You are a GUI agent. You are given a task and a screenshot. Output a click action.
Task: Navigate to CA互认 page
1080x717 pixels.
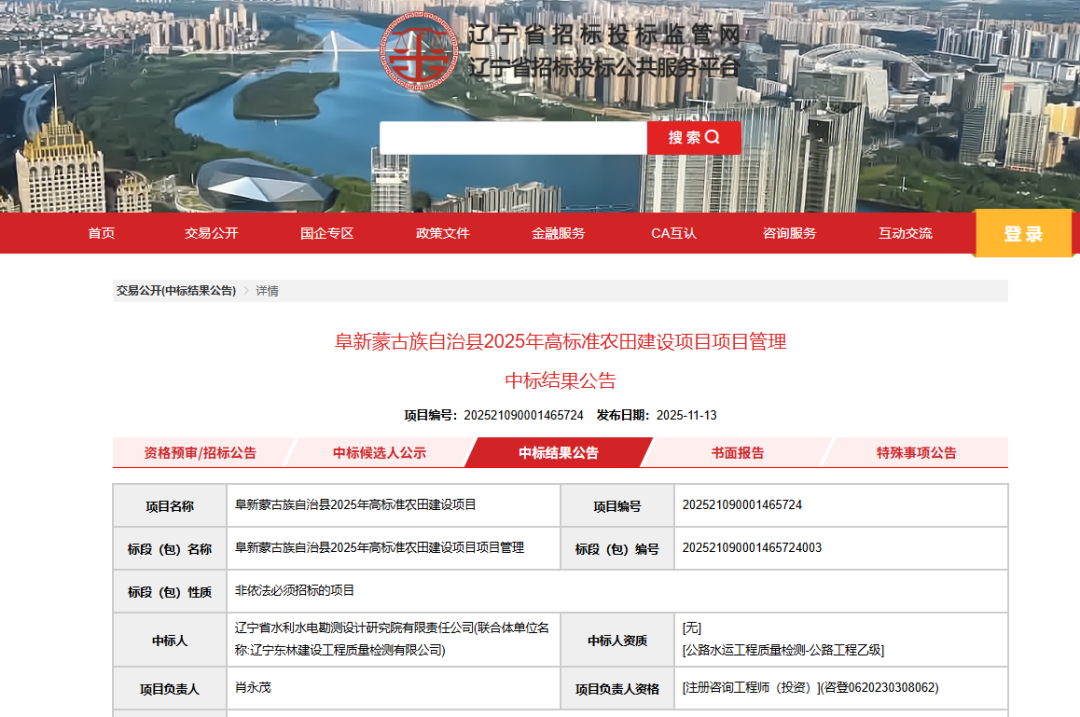674,233
